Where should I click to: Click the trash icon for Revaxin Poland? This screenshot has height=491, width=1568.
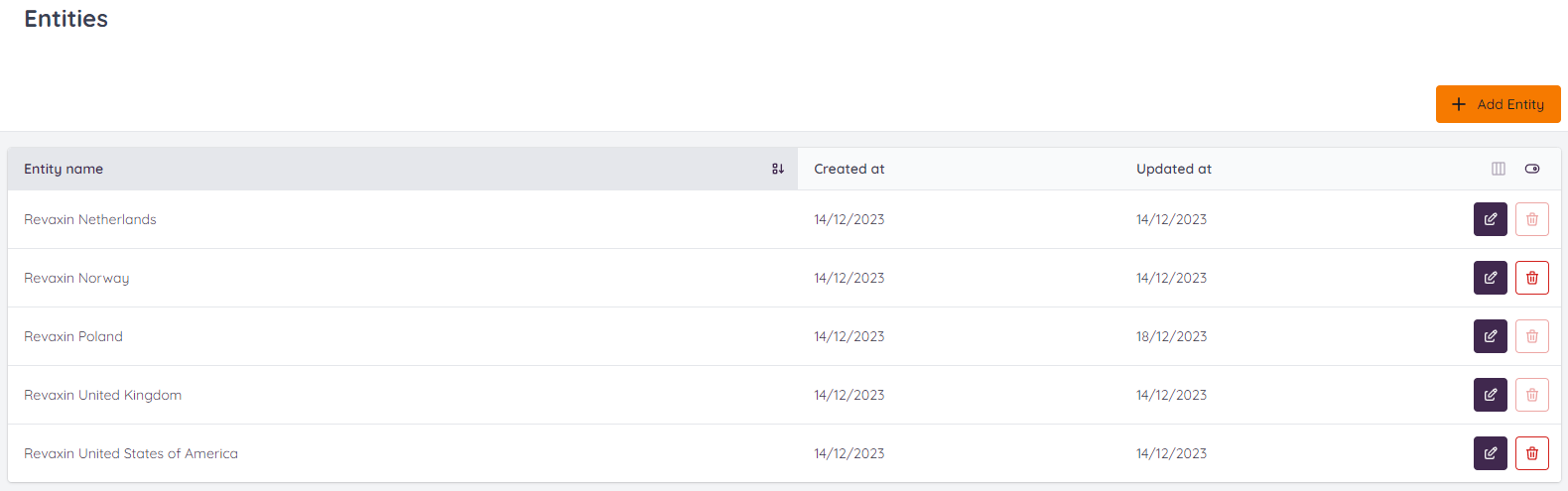[x=1532, y=336]
